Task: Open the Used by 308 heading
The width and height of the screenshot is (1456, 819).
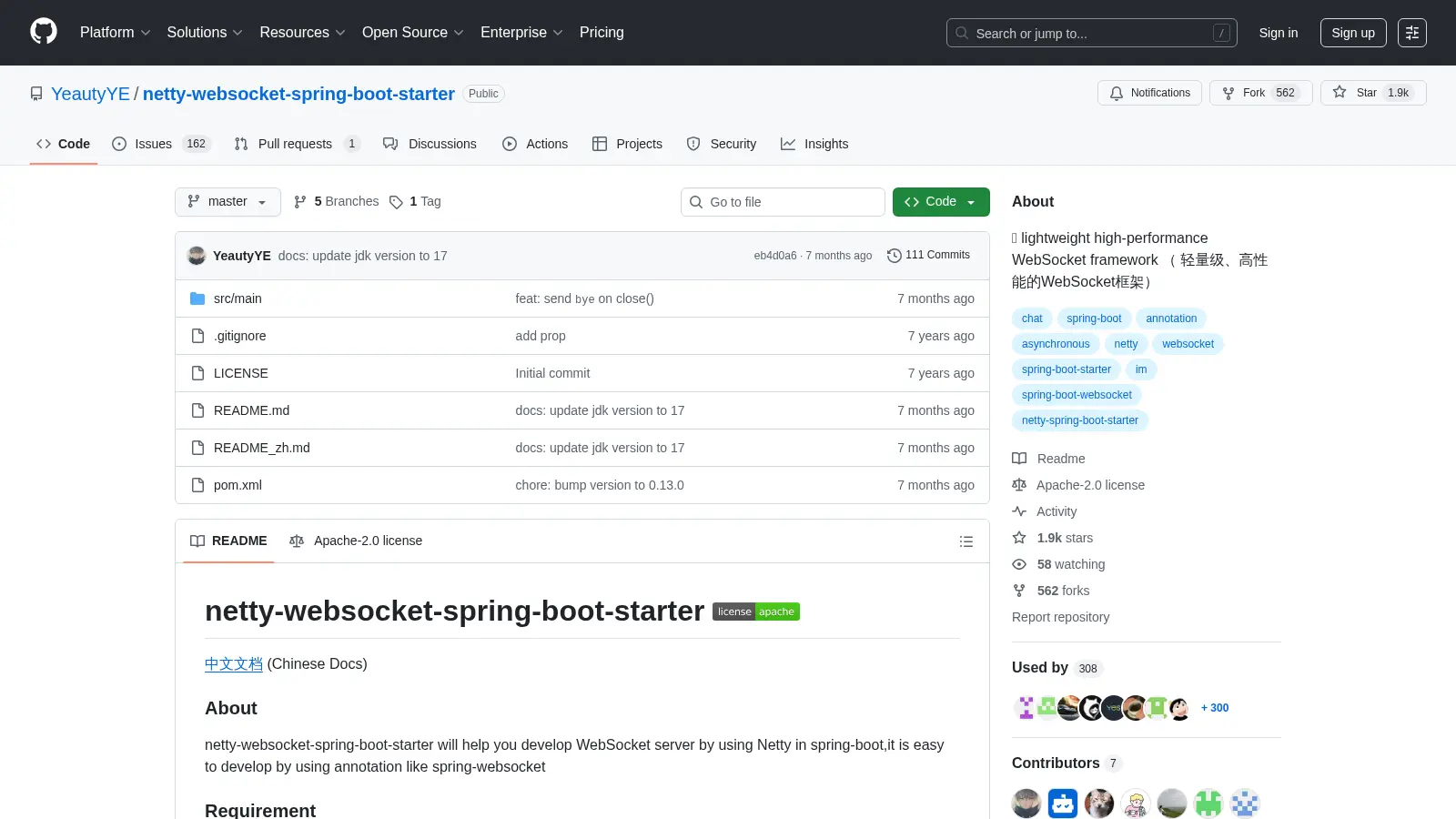Action: point(1057,668)
